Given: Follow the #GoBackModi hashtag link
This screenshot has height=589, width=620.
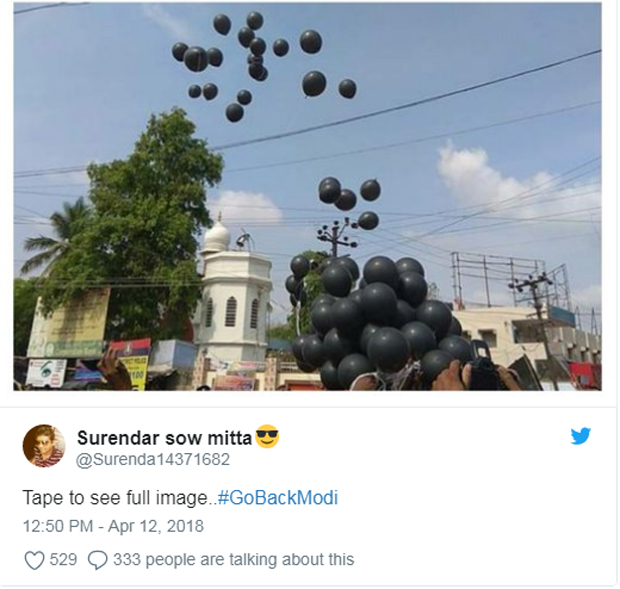Looking at the screenshot, I should click(278, 497).
